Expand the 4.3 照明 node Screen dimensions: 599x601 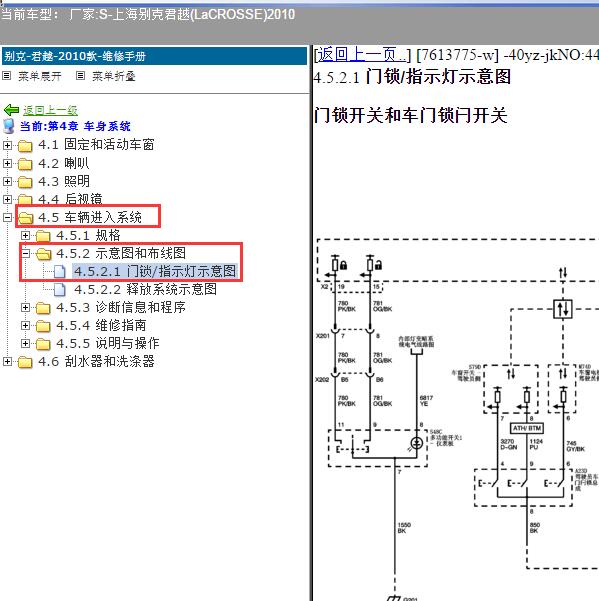point(7,181)
